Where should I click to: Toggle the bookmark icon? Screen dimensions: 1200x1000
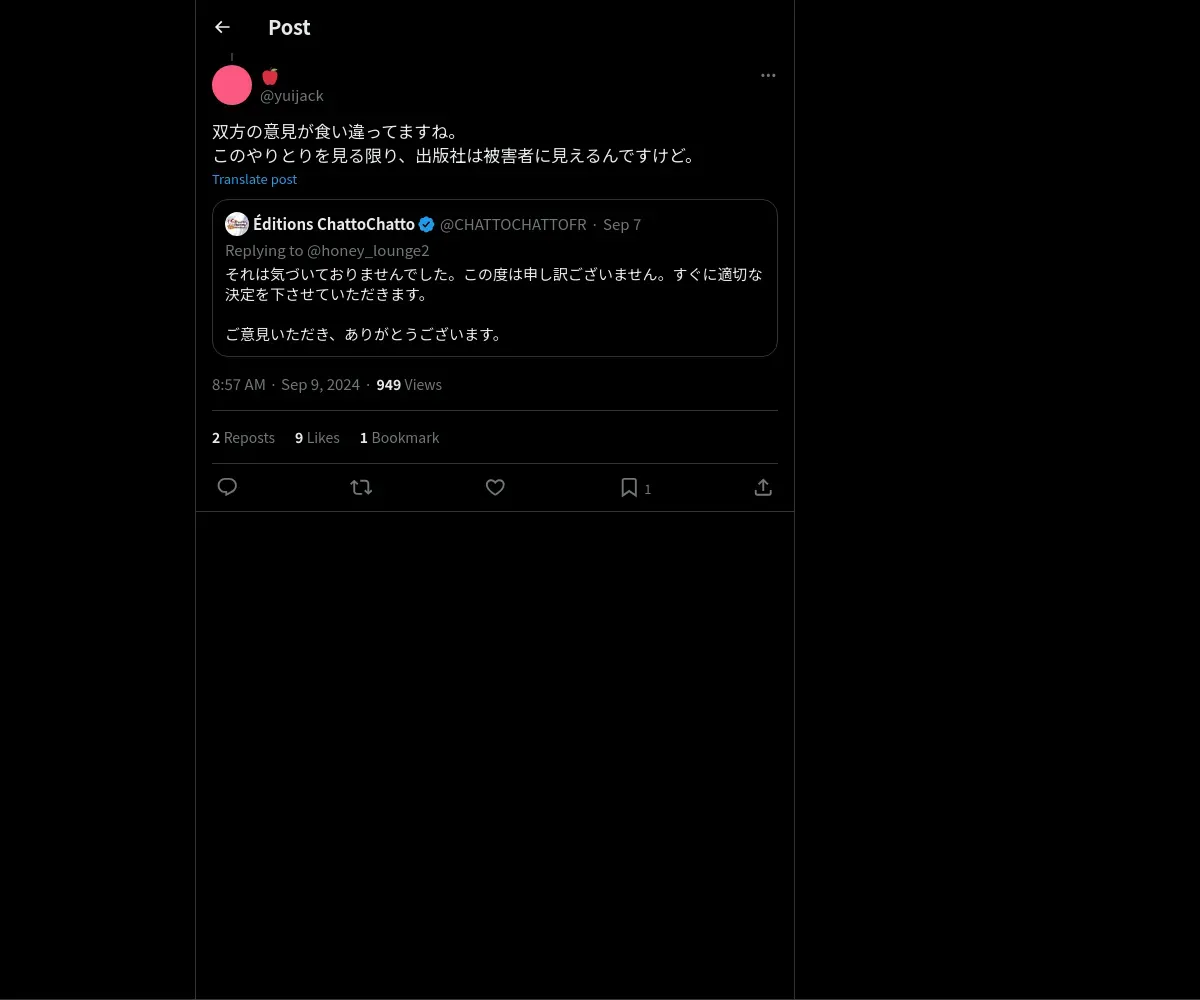(x=629, y=487)
